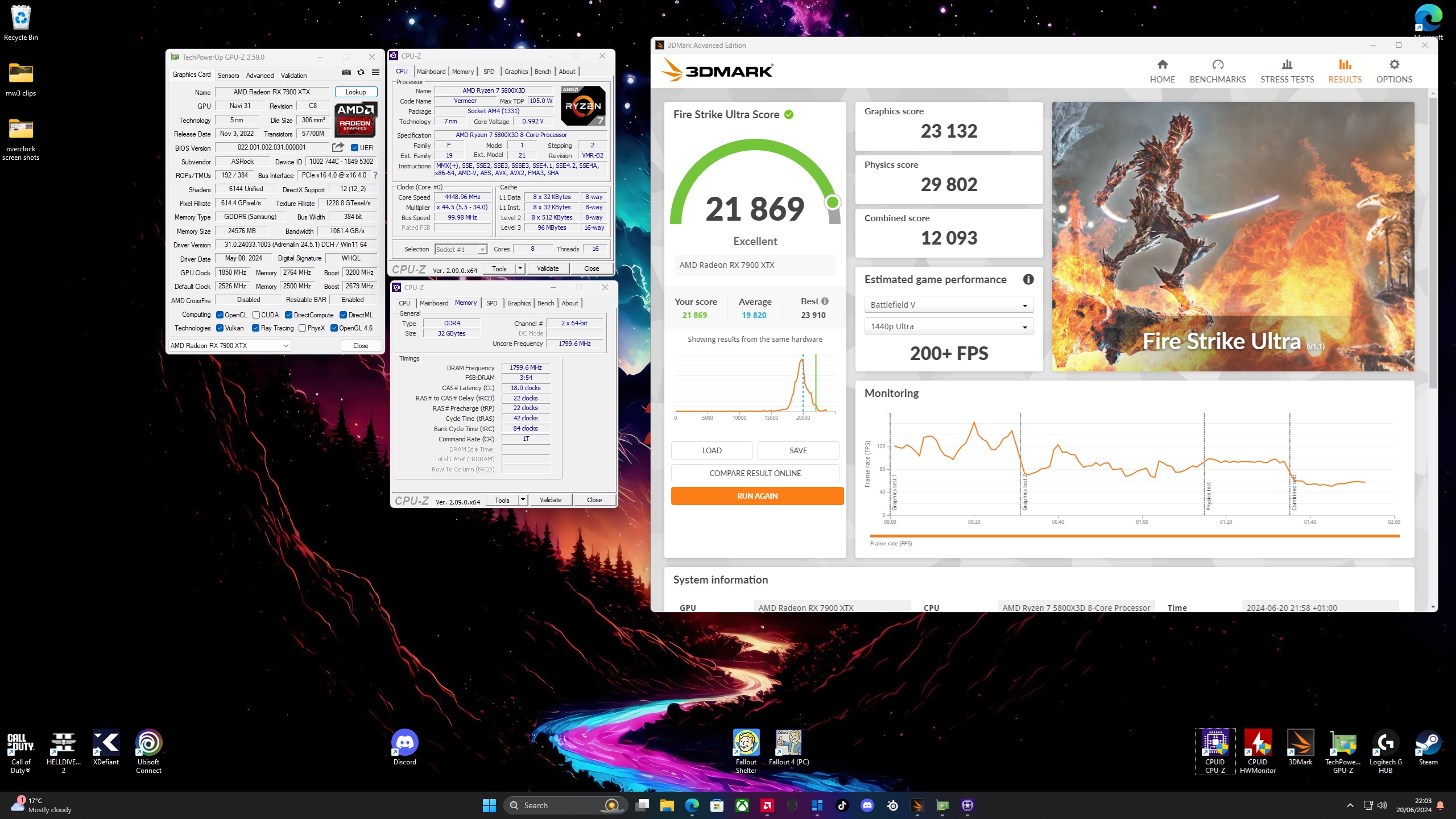The height and width of the screenshot is (819, 1456).
Task: Click the Bus Interface question mark in GPU-Z
Action: [x=375, y=175]
